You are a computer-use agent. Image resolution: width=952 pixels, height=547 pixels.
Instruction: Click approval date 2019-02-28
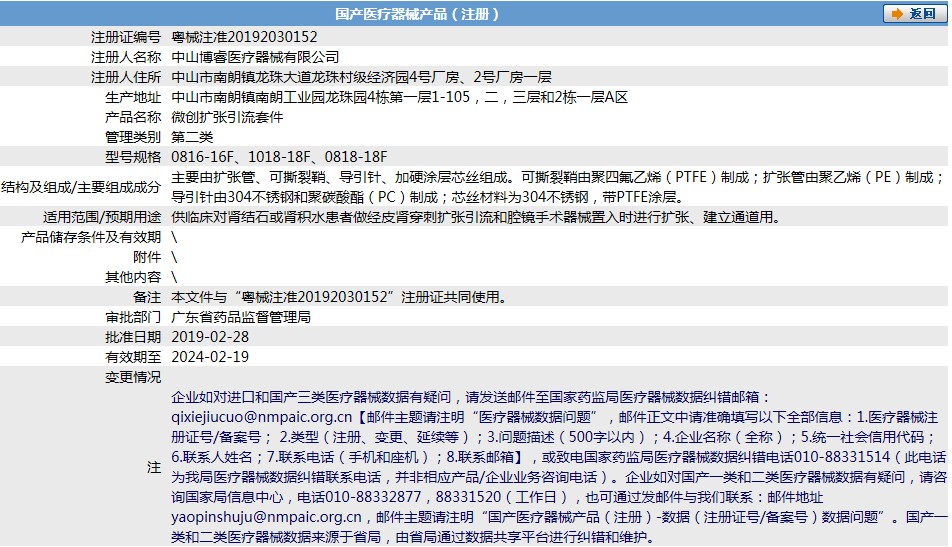(210, 338)
